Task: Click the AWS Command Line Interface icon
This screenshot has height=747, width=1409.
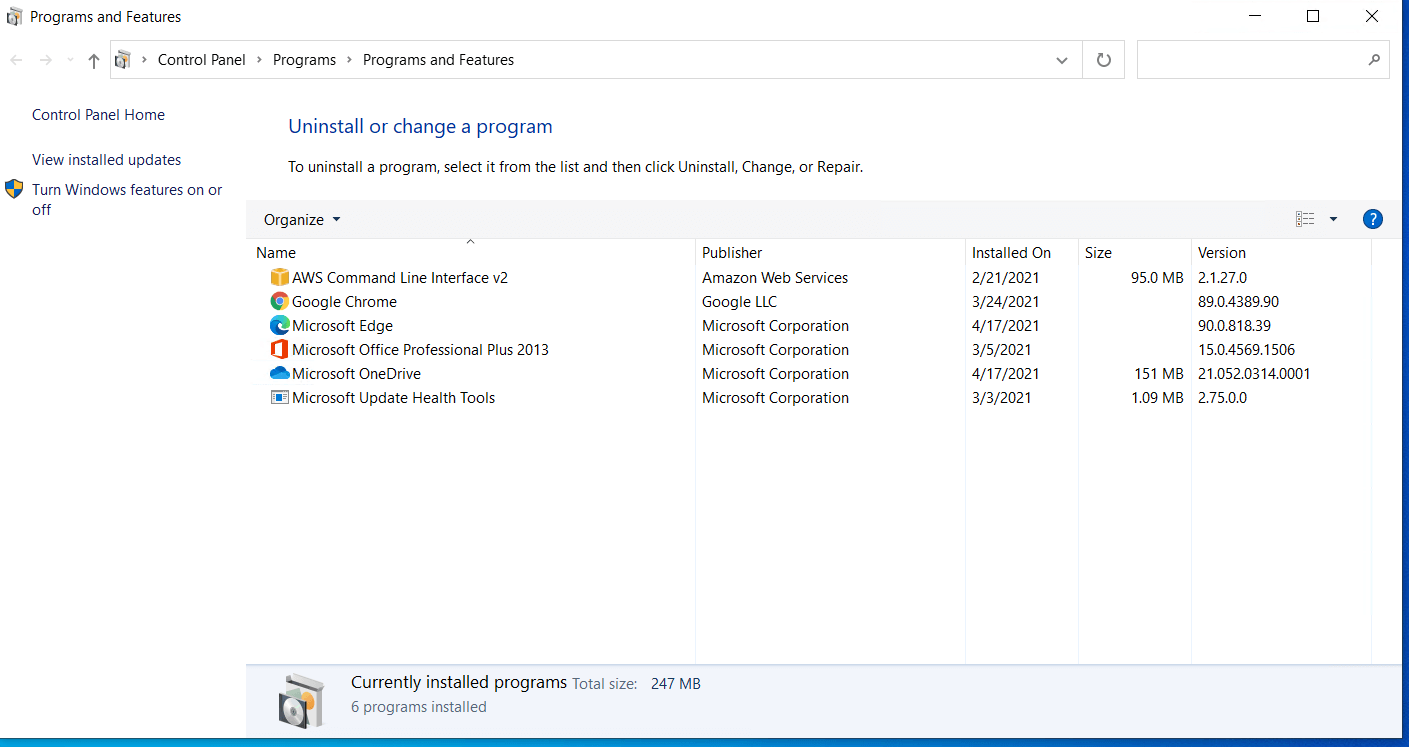Action: pos(279,277)
